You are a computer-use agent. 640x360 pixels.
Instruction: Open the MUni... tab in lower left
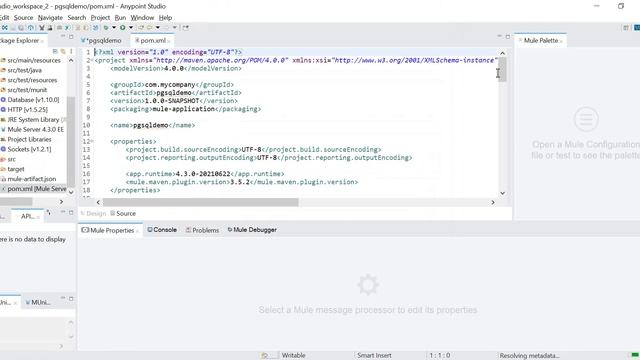click(x=38, y=302)
